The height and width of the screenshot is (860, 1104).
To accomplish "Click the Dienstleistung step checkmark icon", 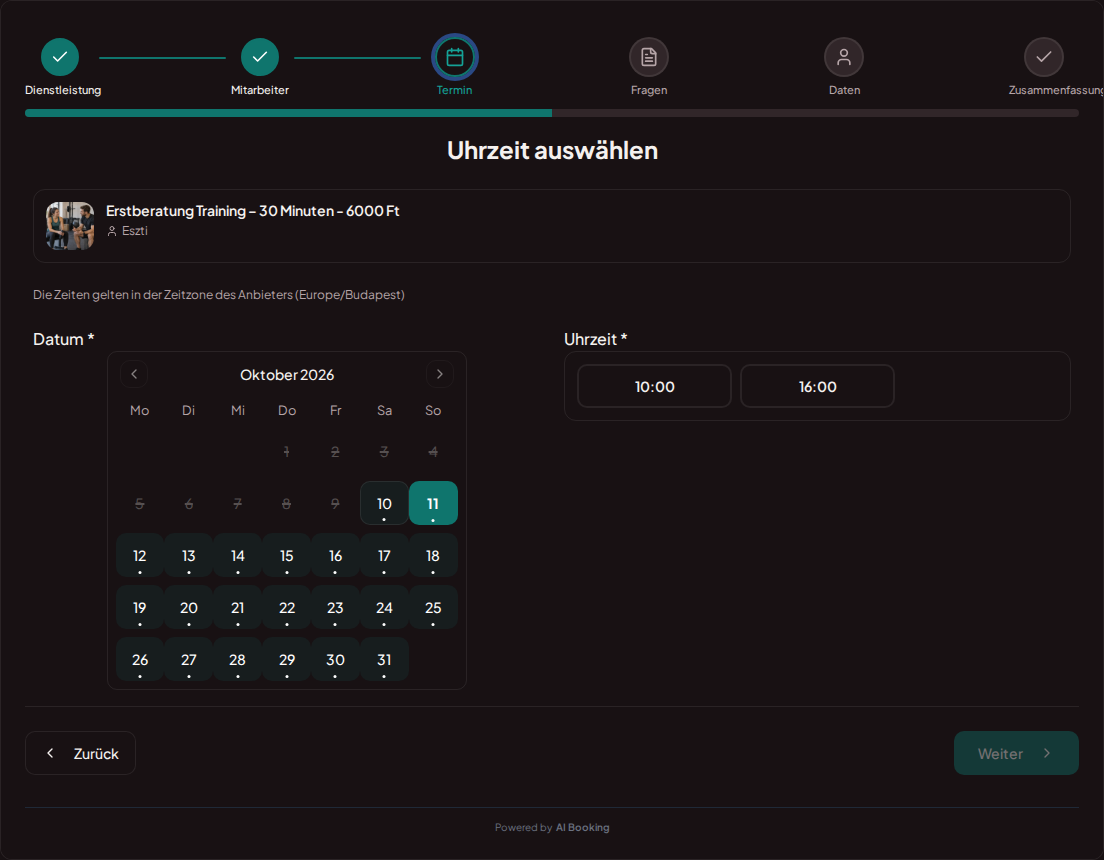I will 60,57.
